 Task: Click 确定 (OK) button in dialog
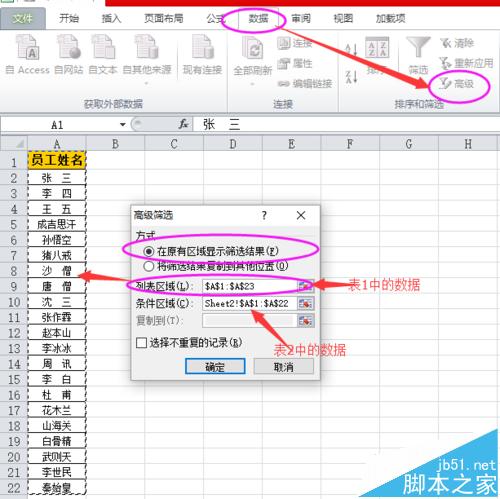(215, 367)
